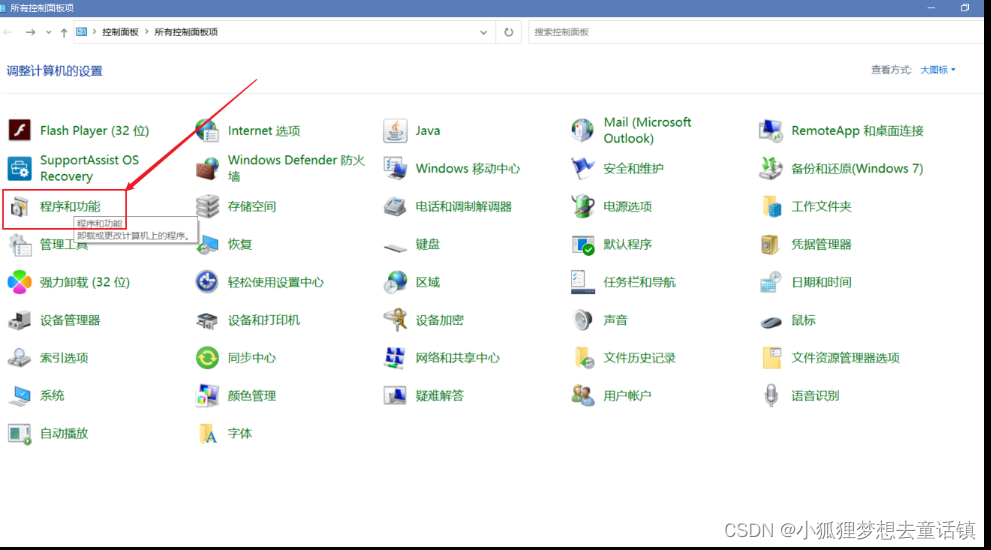Screen dimensions: 991x550
Task: Open the 工作文件夹 icon
Action: tap(770, 206)
